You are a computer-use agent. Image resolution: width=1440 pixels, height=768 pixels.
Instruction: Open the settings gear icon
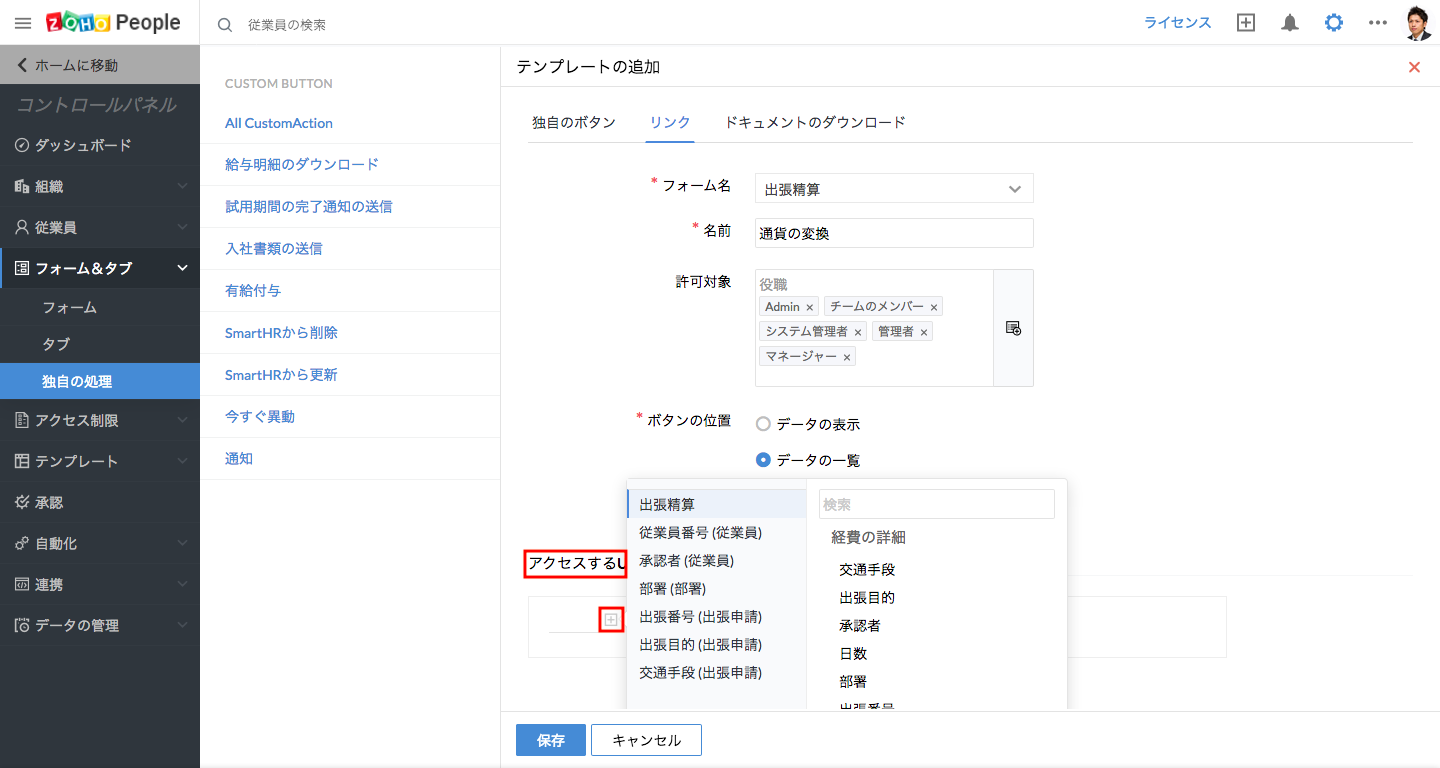[x=1334, y=23]
